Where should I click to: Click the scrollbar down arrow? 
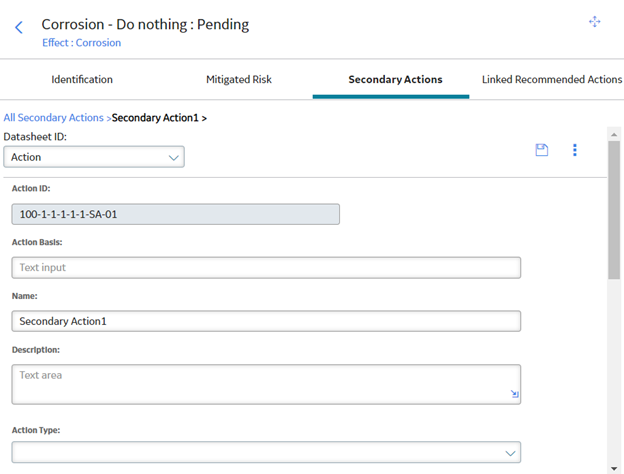click(x=614, y=468)
